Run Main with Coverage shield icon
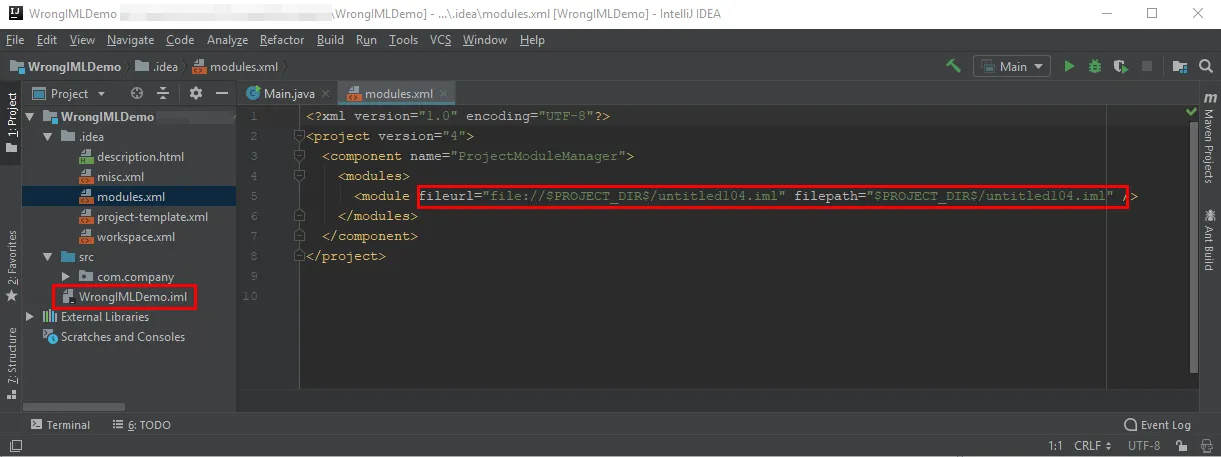 (x=1121, y=66)
